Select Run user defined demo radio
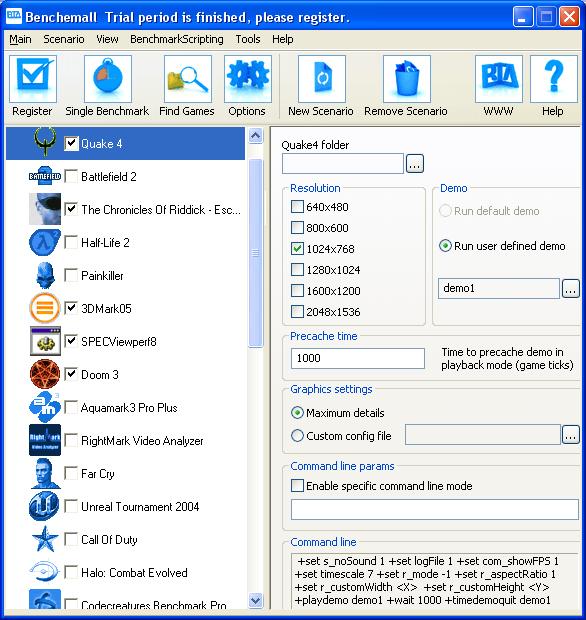This screenshot has width=586, height=620. pyautogui.click(x=445, y=246)
